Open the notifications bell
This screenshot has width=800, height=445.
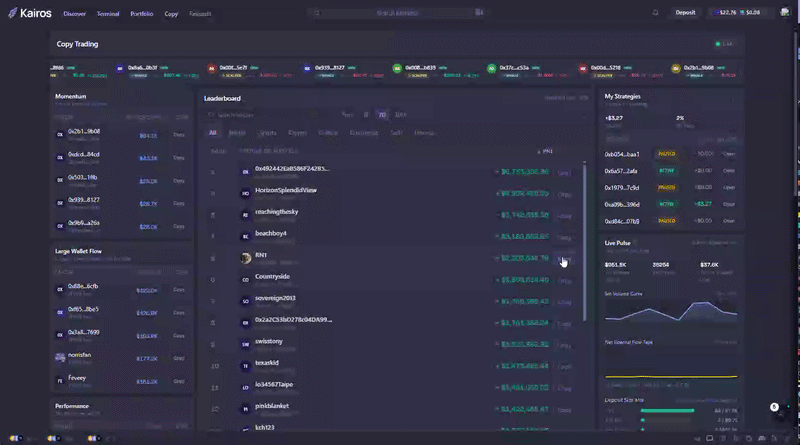click(x=655, y=13)
